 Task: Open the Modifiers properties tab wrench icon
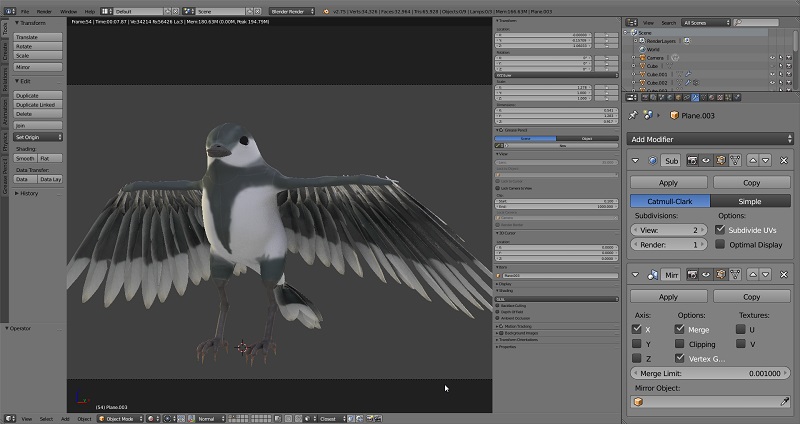click(695, 97)
